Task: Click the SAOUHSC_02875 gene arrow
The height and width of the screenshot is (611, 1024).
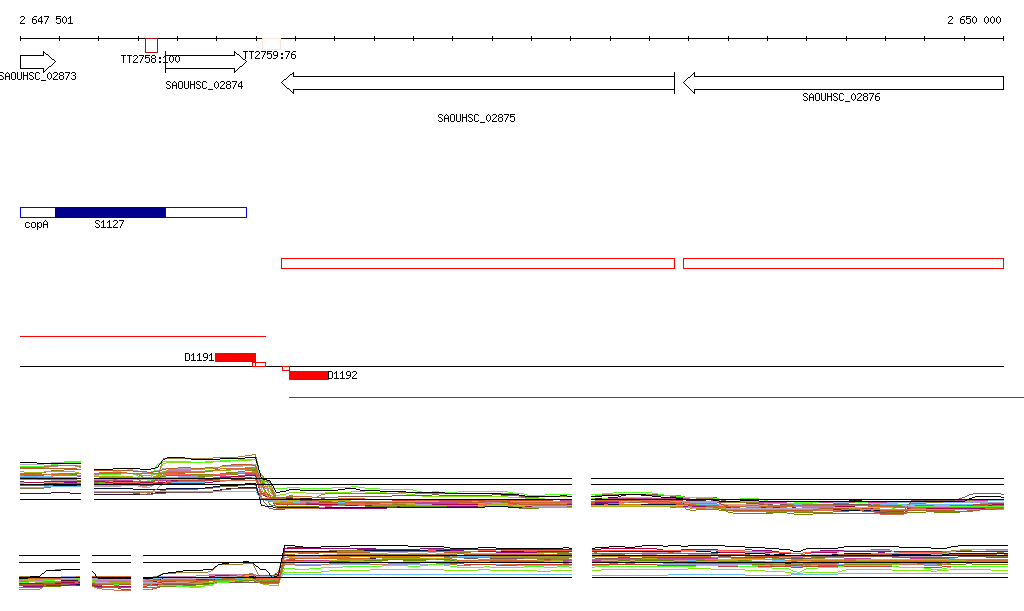Action: pyautogui.click(x=477, y=83)
